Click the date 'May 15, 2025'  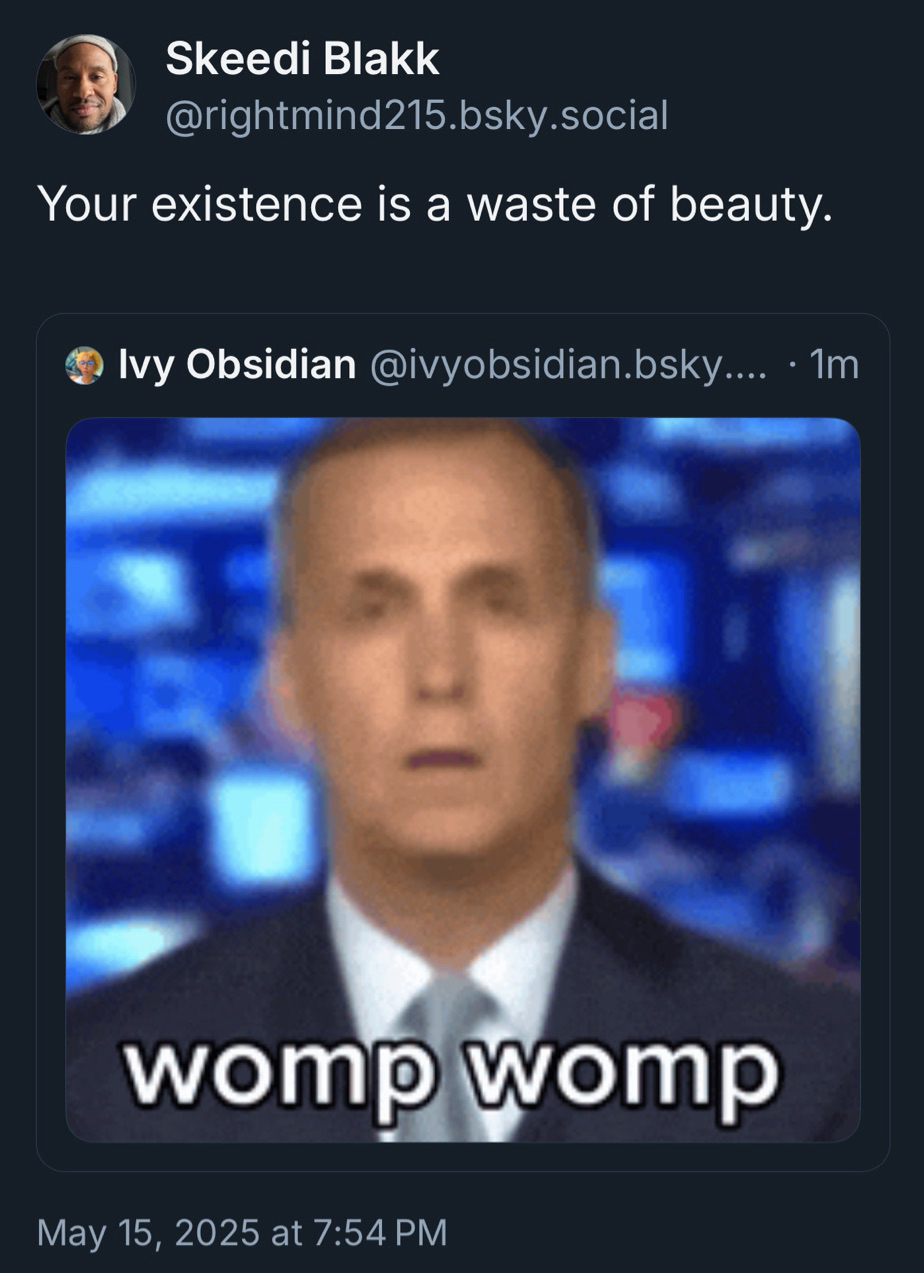pos(147,1232)
